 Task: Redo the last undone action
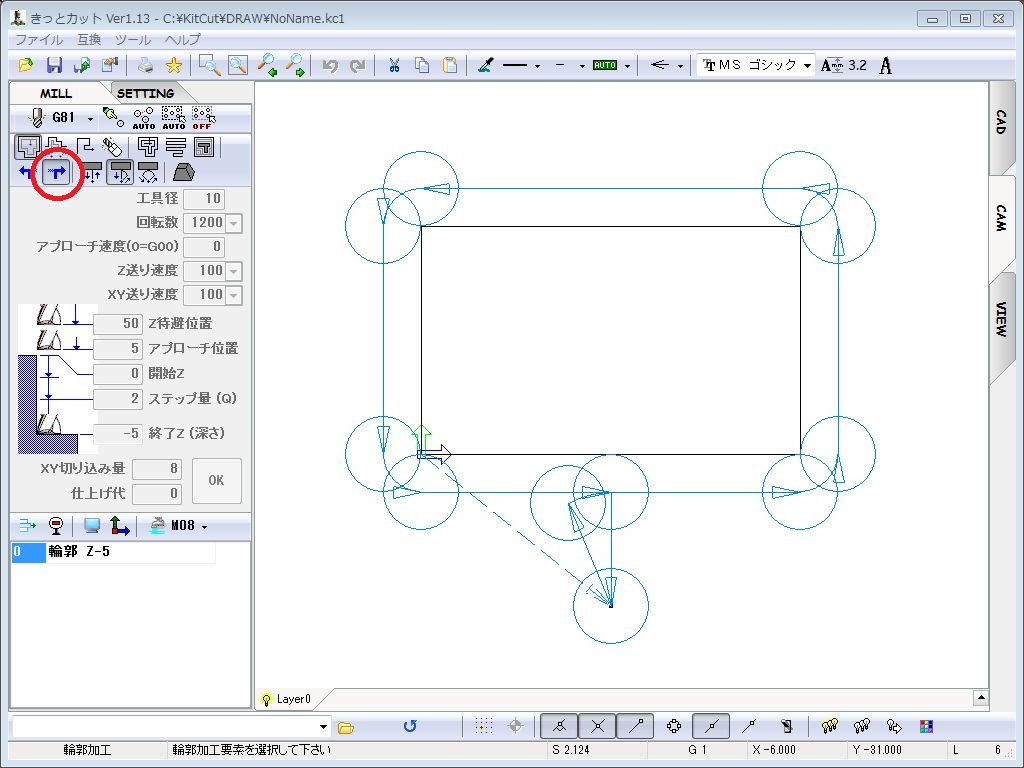357,65
